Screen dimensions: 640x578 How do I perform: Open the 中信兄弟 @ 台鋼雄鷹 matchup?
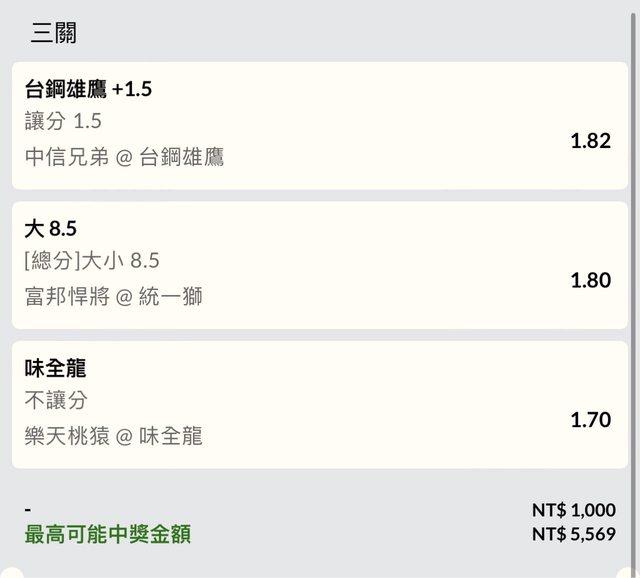pyautogui.click(x=124, y=157)
